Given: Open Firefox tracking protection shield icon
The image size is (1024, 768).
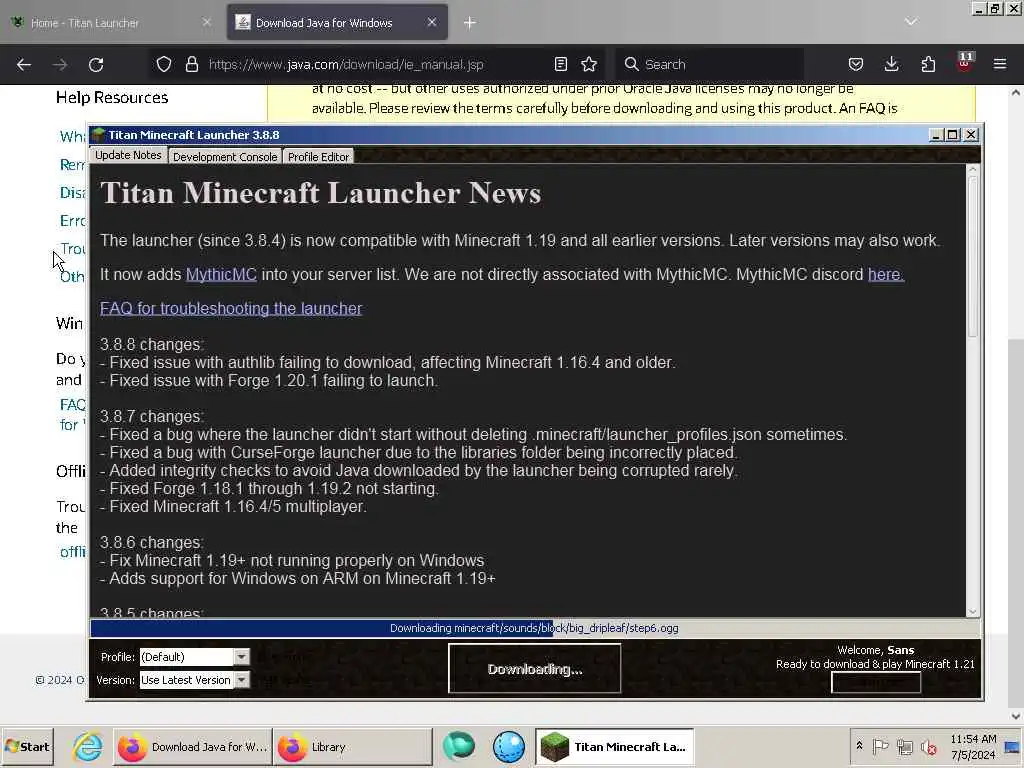Looking at the screenshot, I should point(164,64).
